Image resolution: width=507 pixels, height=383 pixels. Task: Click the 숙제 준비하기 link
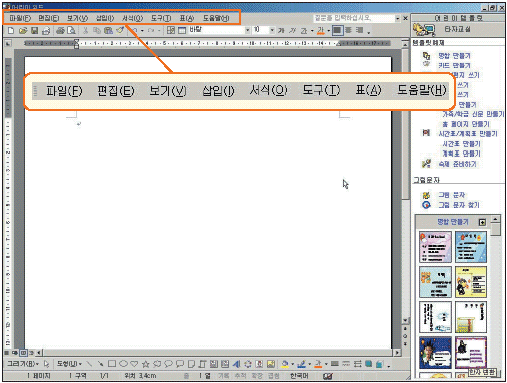click(x=457, y=164)
